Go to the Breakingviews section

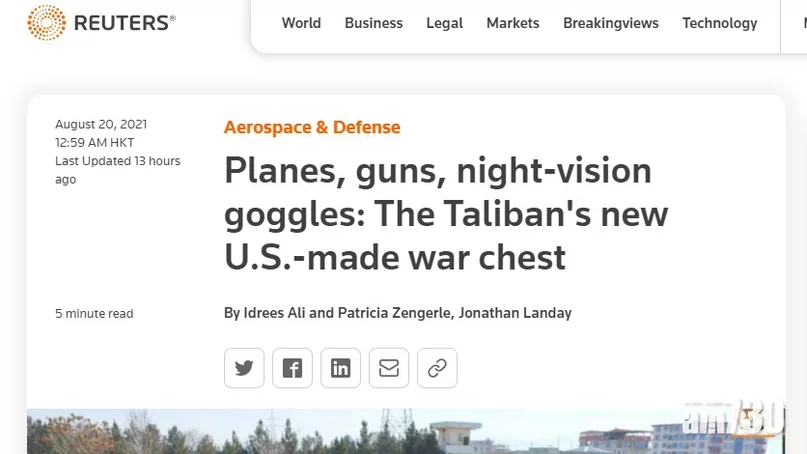(x=611, y=23)
